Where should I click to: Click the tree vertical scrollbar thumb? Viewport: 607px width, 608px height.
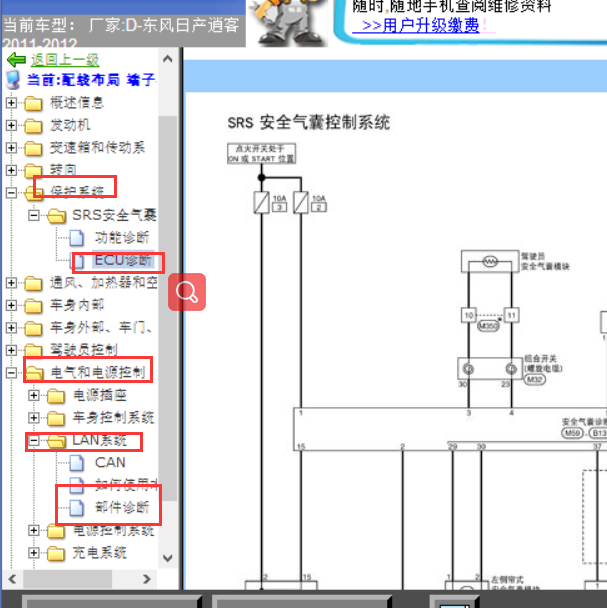click(x=168, y=308)
